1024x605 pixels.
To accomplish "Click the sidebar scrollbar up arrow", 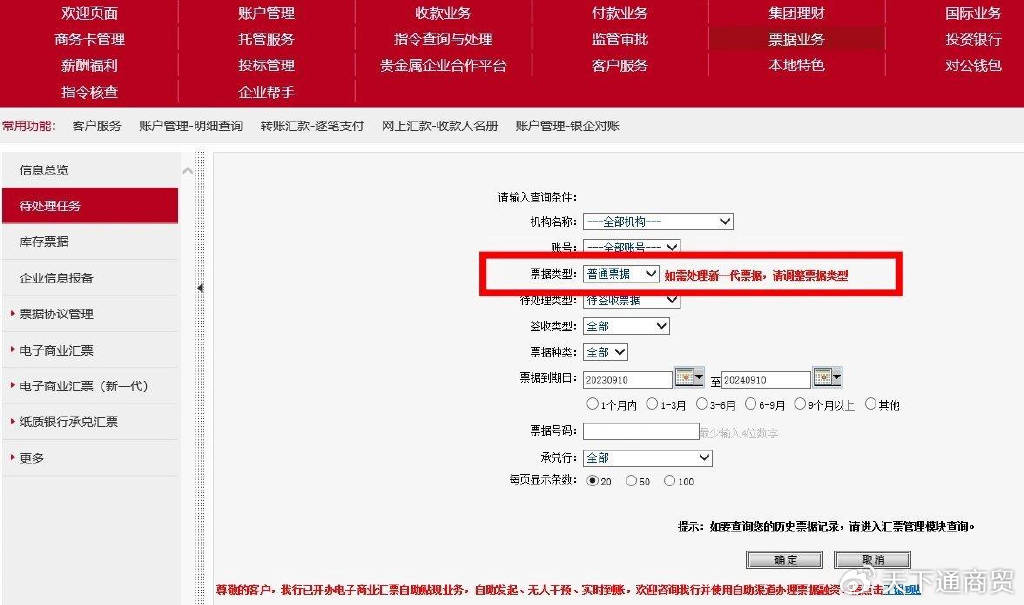I will (x=187, y=170).
